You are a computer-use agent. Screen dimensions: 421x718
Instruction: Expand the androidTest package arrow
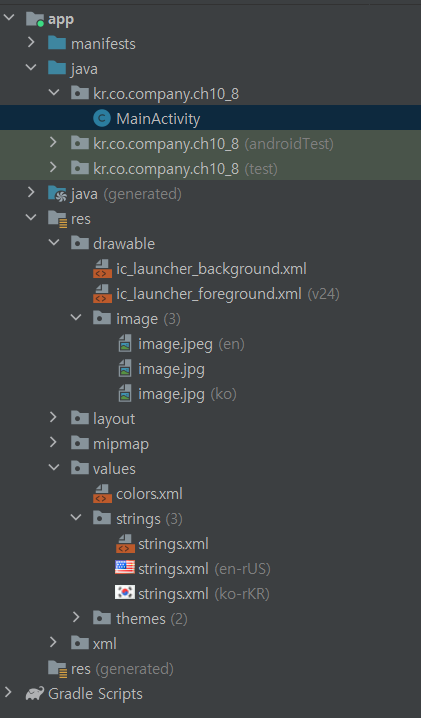(53, 143)
